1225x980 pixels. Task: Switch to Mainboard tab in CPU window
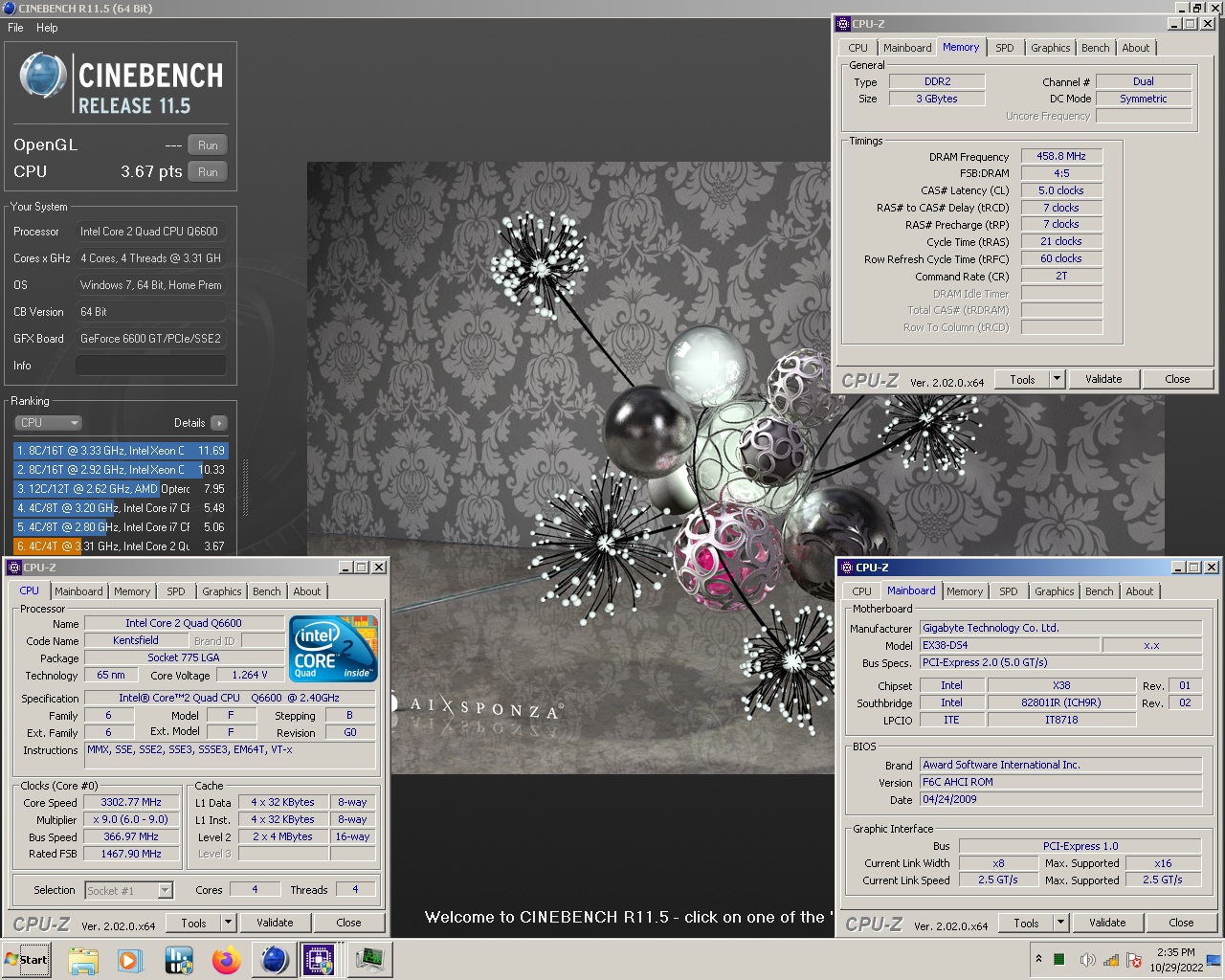coord(78,591)
